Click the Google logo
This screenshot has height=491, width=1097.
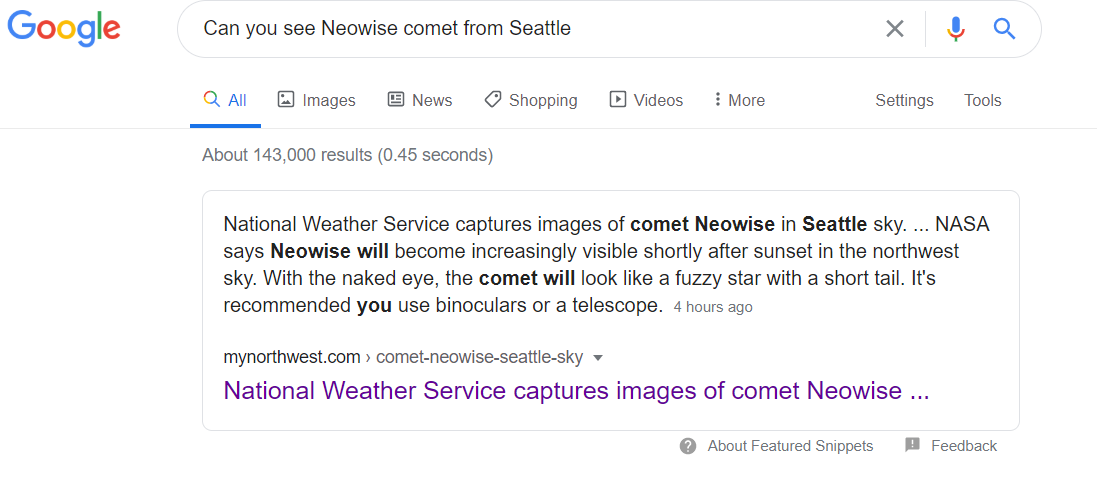[x=64, y=29]
